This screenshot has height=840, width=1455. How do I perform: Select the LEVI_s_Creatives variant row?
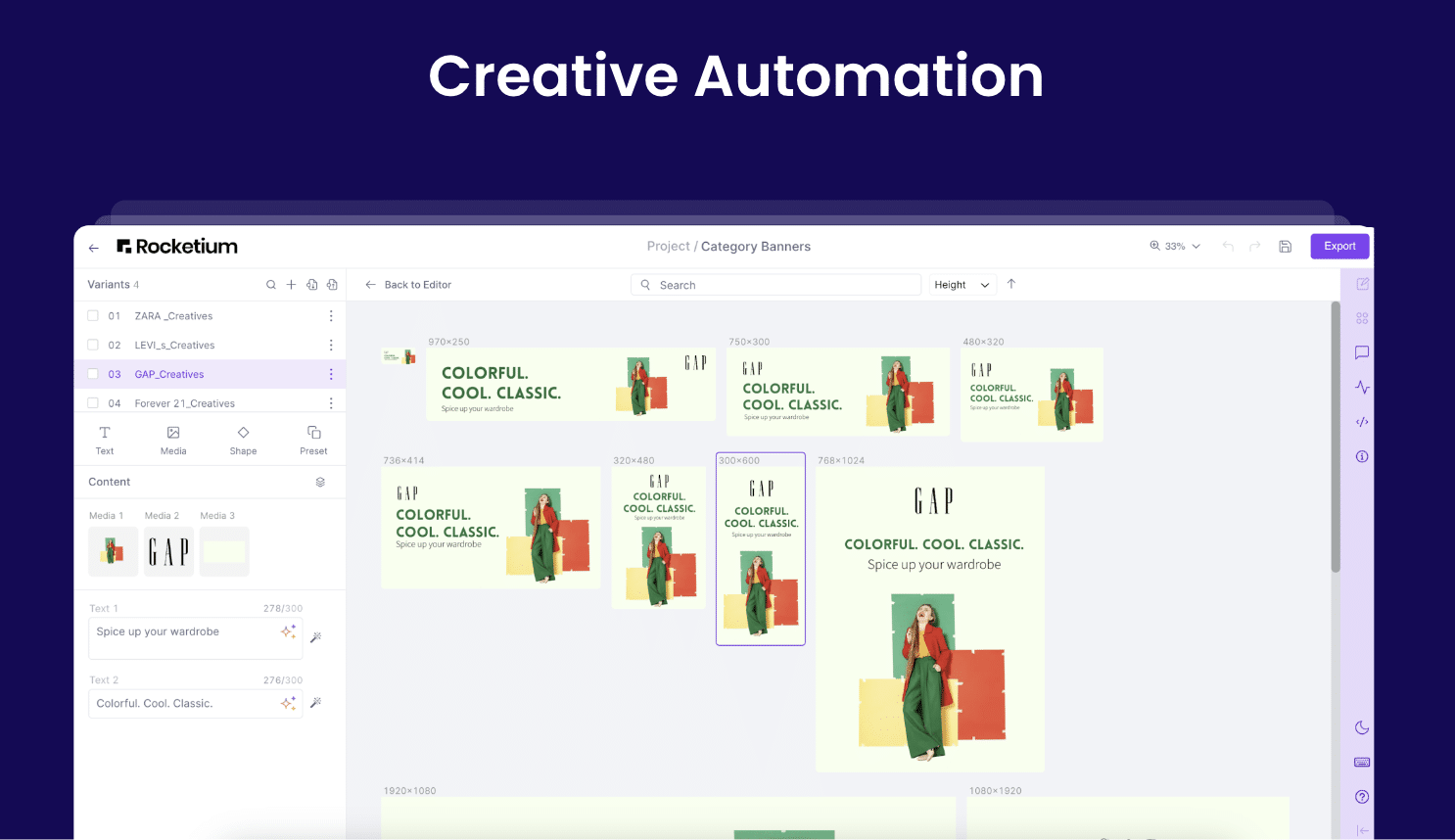click(x=210, y=345)
